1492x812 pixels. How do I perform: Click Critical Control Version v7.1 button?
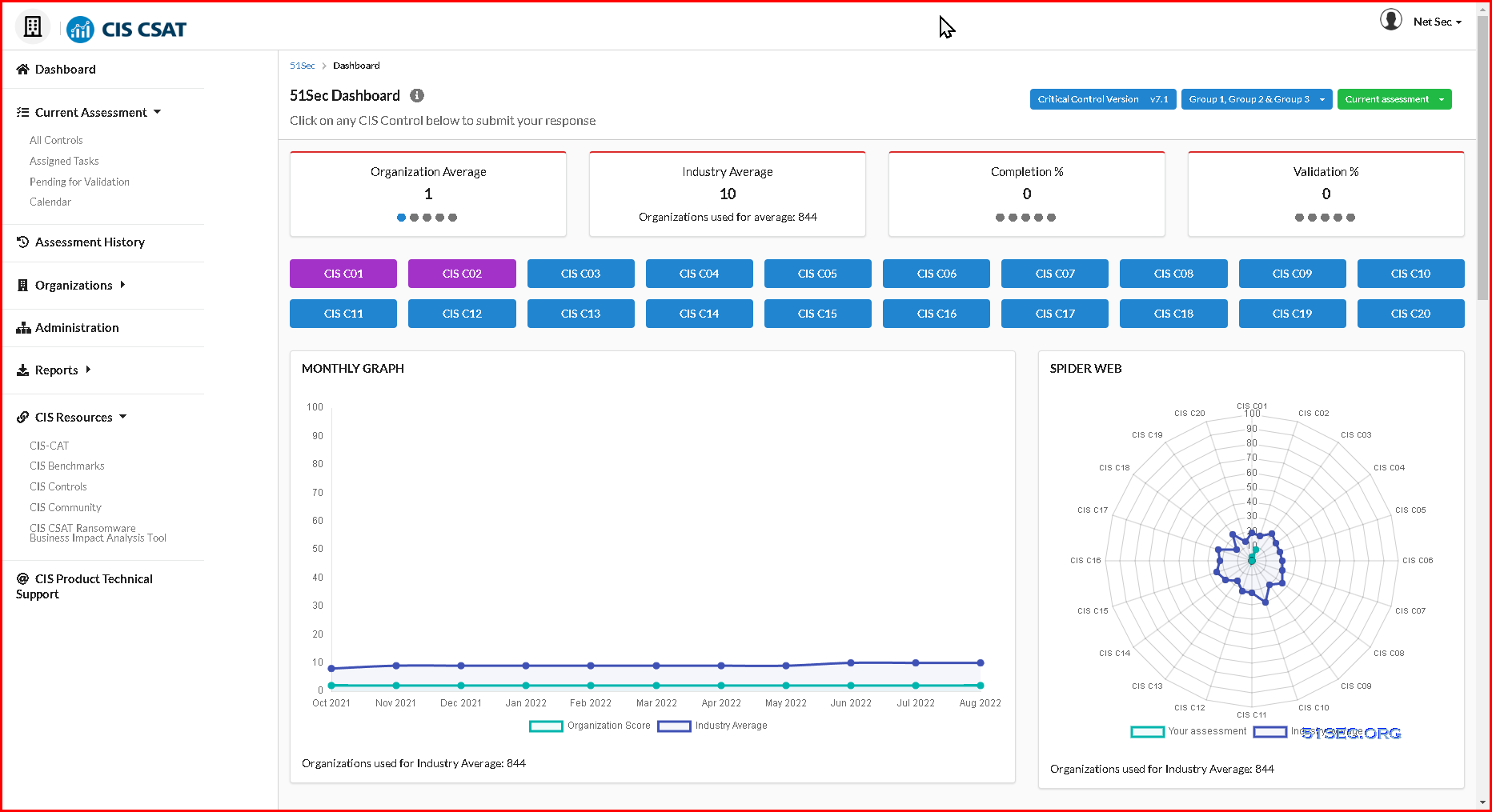point(1103,99)
